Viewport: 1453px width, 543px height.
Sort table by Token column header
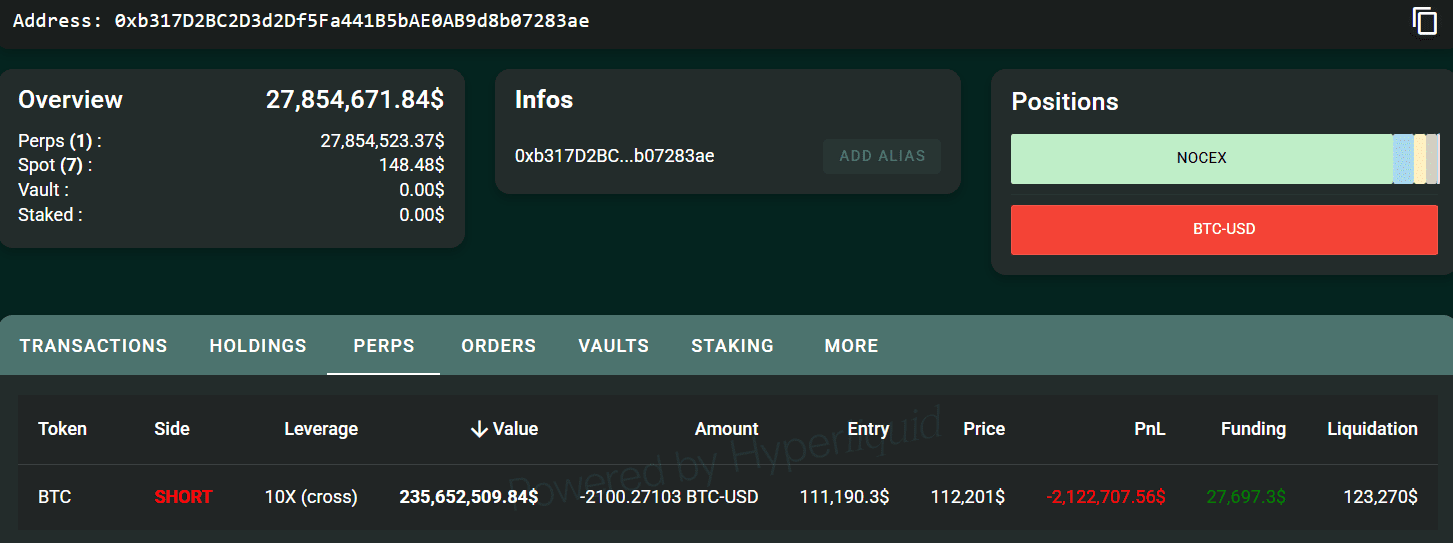tap(63, 429)
